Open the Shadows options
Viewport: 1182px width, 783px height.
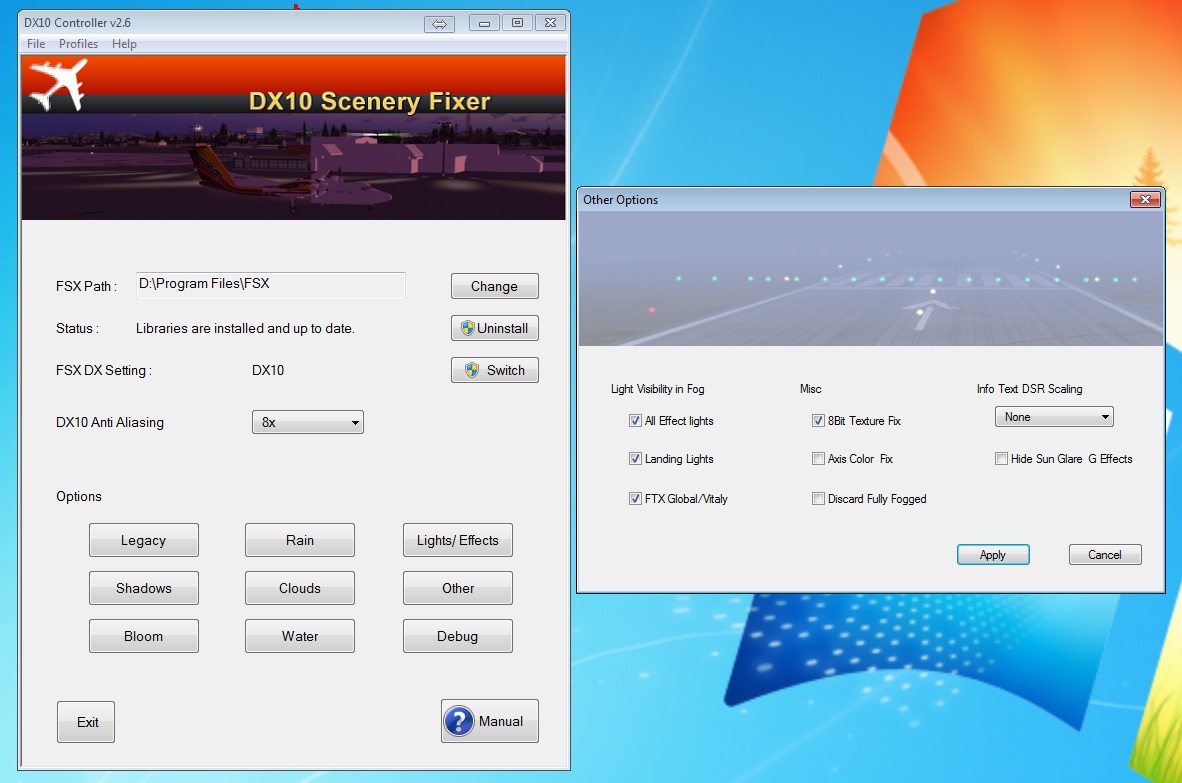143,588
